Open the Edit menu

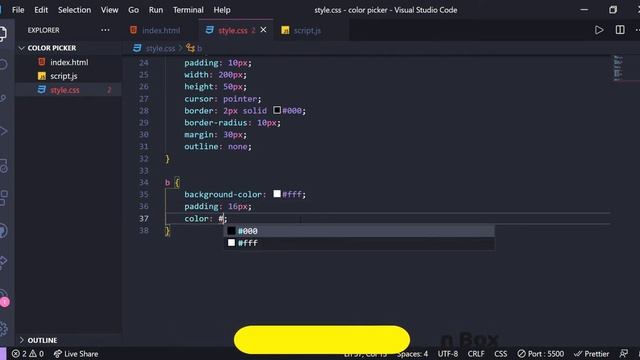tap(41, 10)
